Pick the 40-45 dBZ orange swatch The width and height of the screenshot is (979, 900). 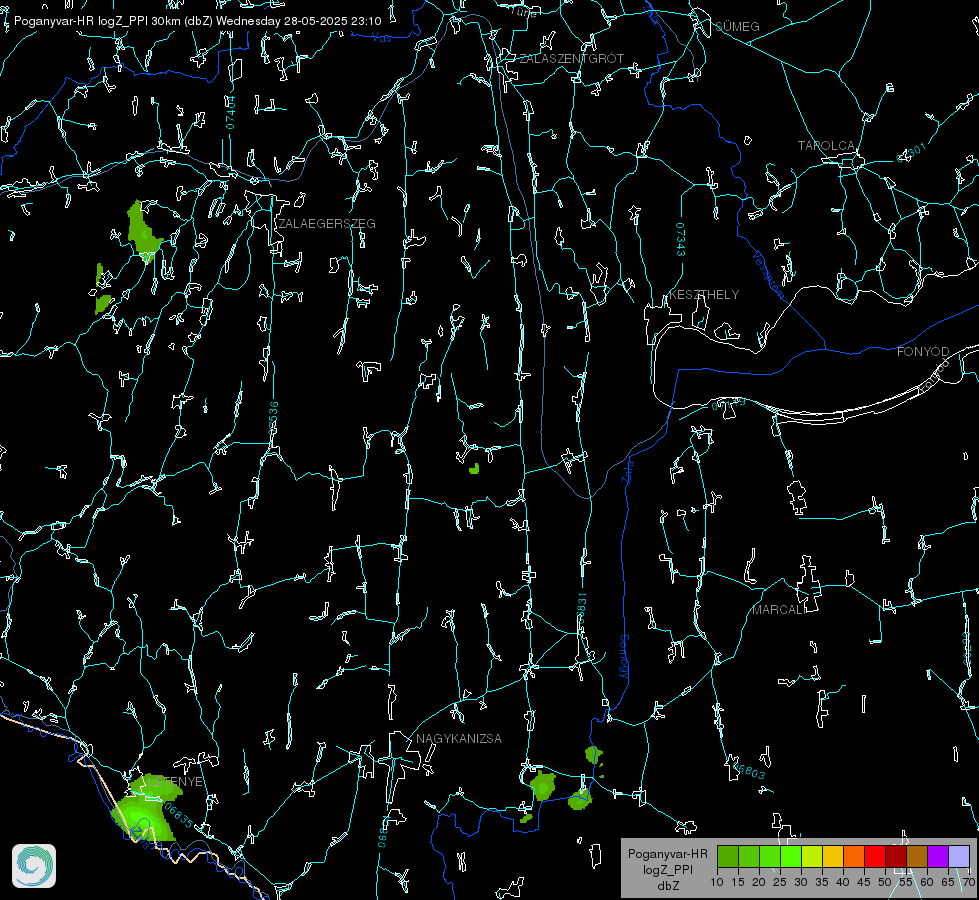(854, 856)
